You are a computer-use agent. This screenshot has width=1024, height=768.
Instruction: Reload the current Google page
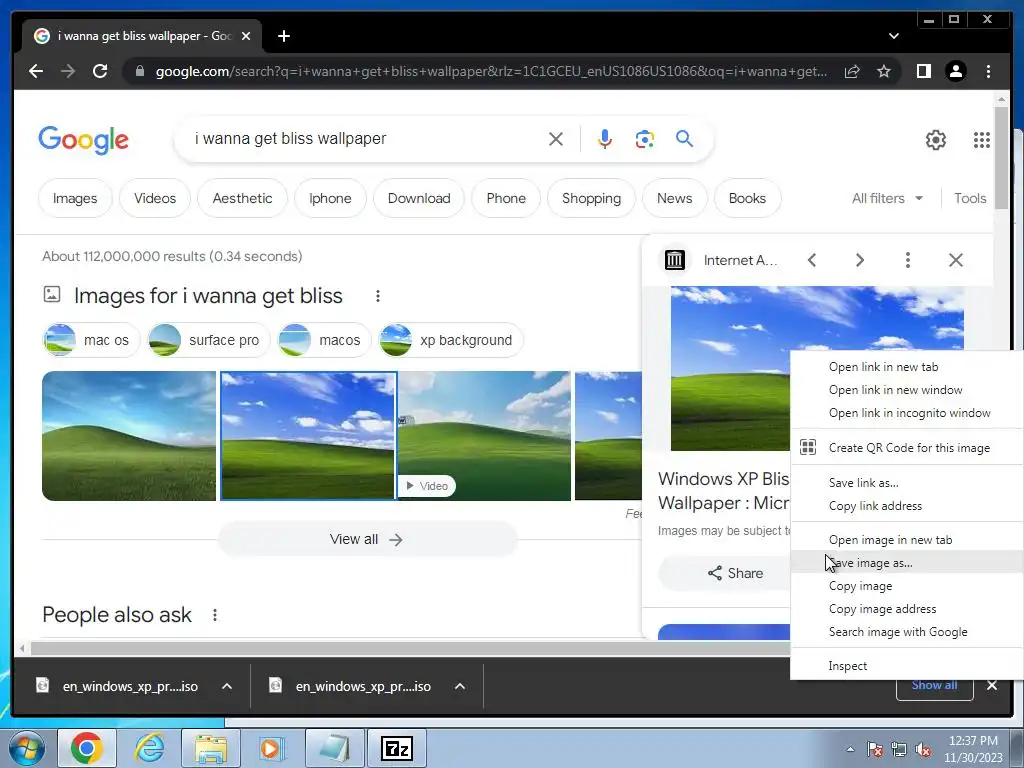coord(100,71)
